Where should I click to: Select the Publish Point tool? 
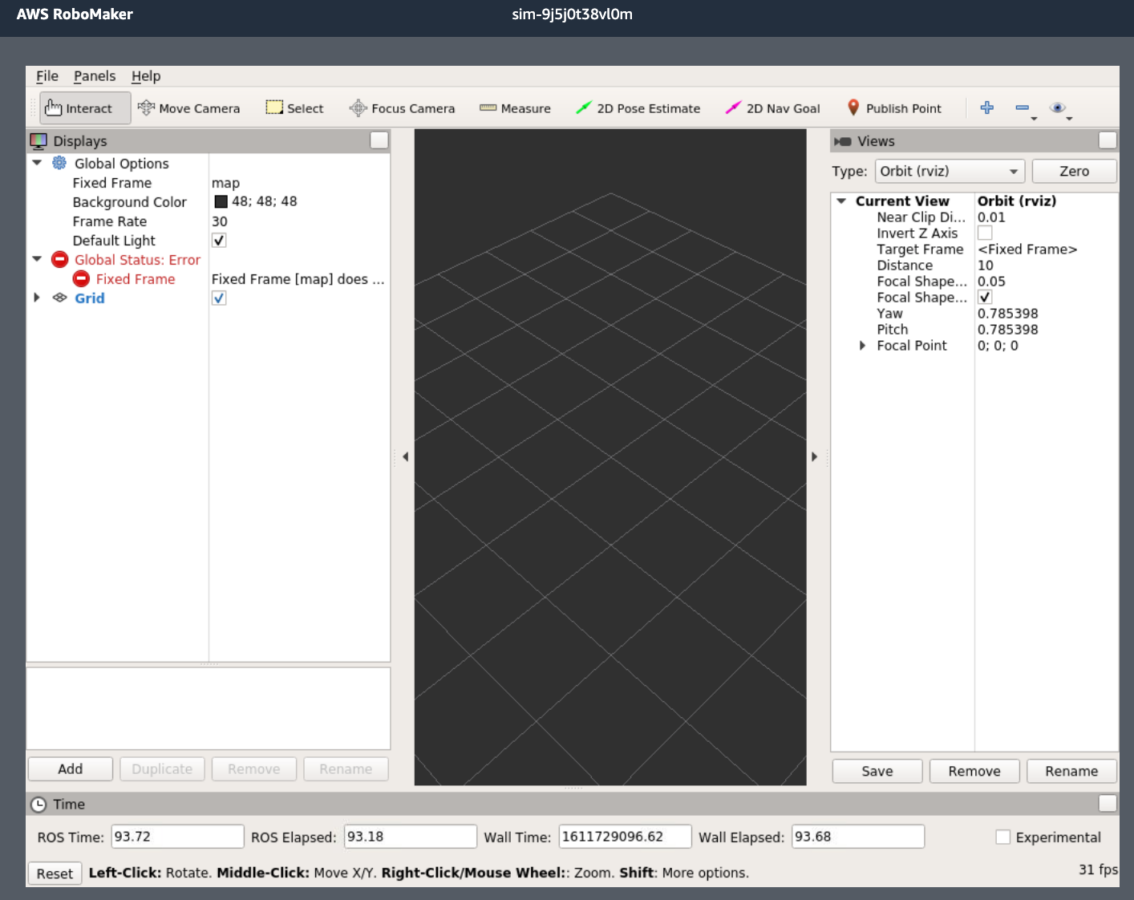894,108
